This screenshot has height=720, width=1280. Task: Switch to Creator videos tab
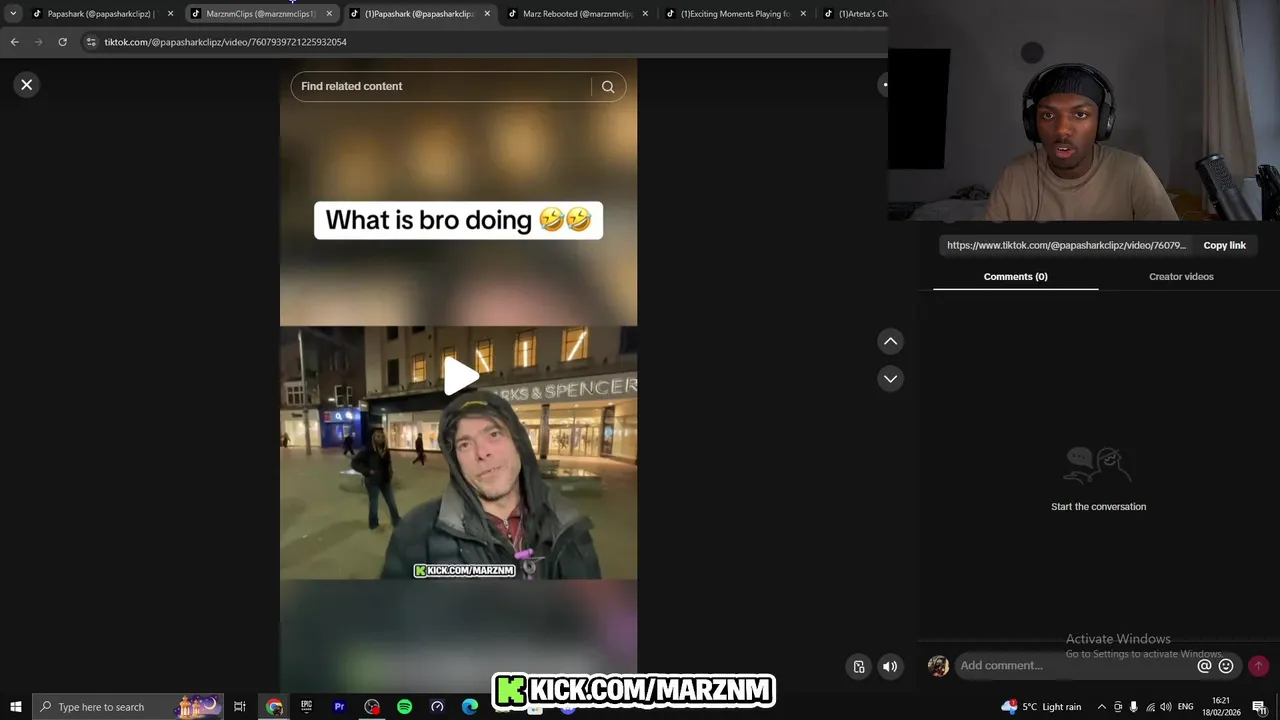(x=1181, y=277)
